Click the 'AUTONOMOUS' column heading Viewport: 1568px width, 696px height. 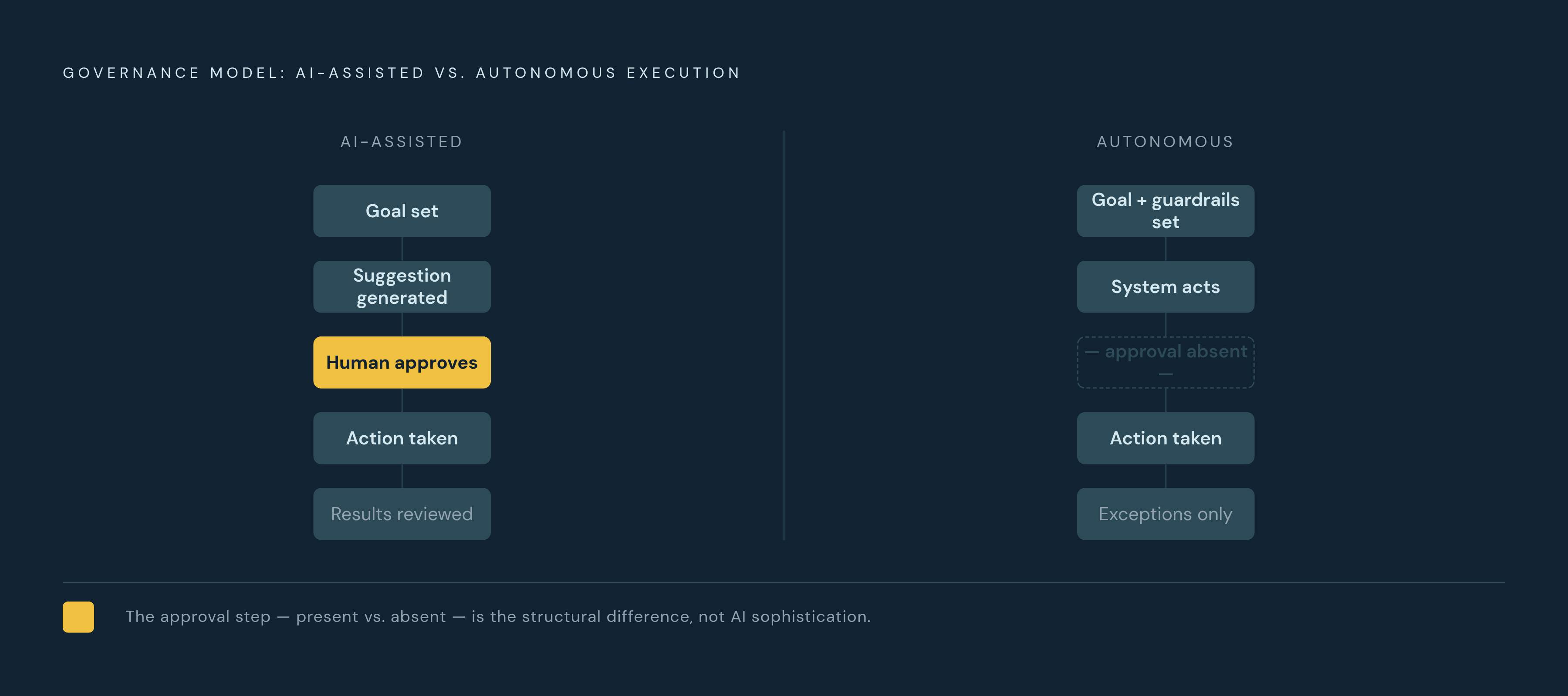(1165, 142)
